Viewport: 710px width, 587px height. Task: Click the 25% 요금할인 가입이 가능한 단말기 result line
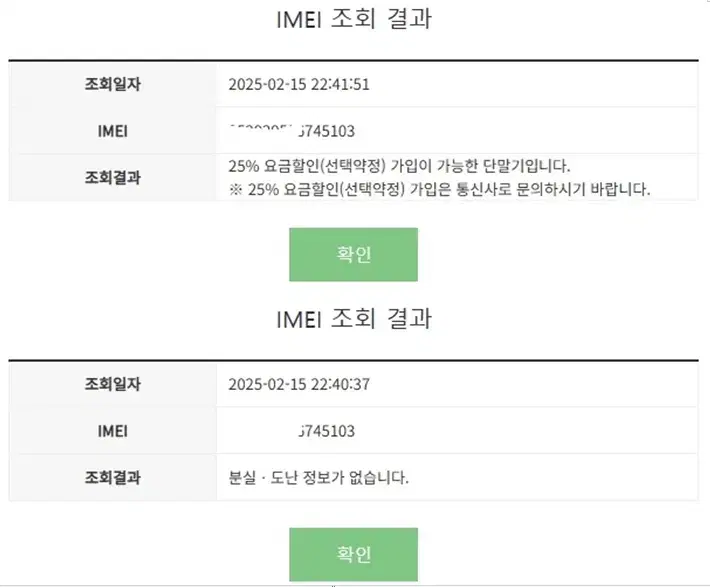399,166
